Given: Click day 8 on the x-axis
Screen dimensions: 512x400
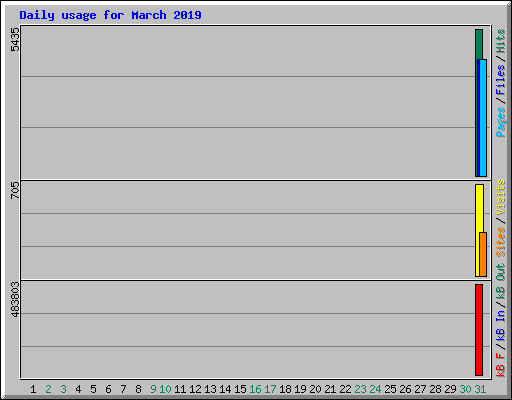Looking at the screenshot, I should pos(138,389).
